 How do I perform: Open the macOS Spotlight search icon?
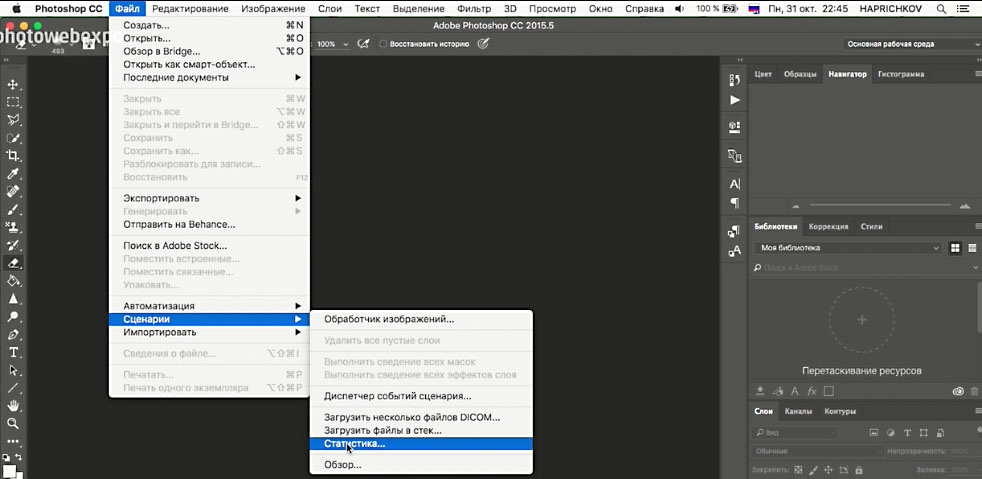[941, 9]
